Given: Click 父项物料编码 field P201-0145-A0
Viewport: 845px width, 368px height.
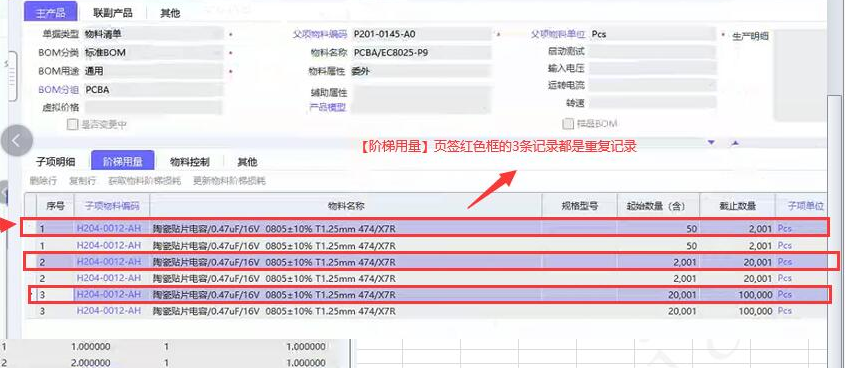Looking at the screenshot, I should click(421, 34).
